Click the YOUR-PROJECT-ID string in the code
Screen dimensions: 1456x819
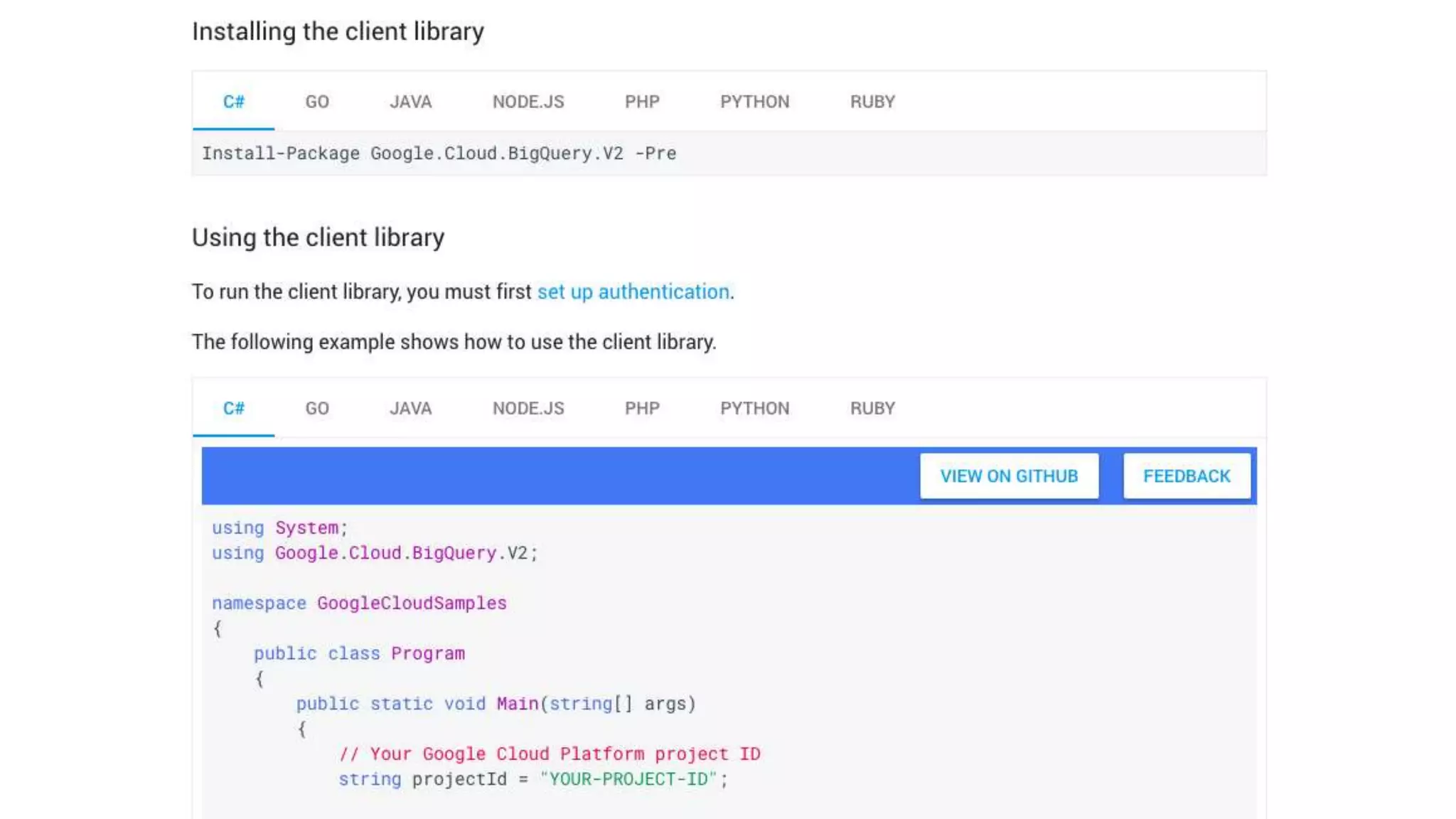629,780
